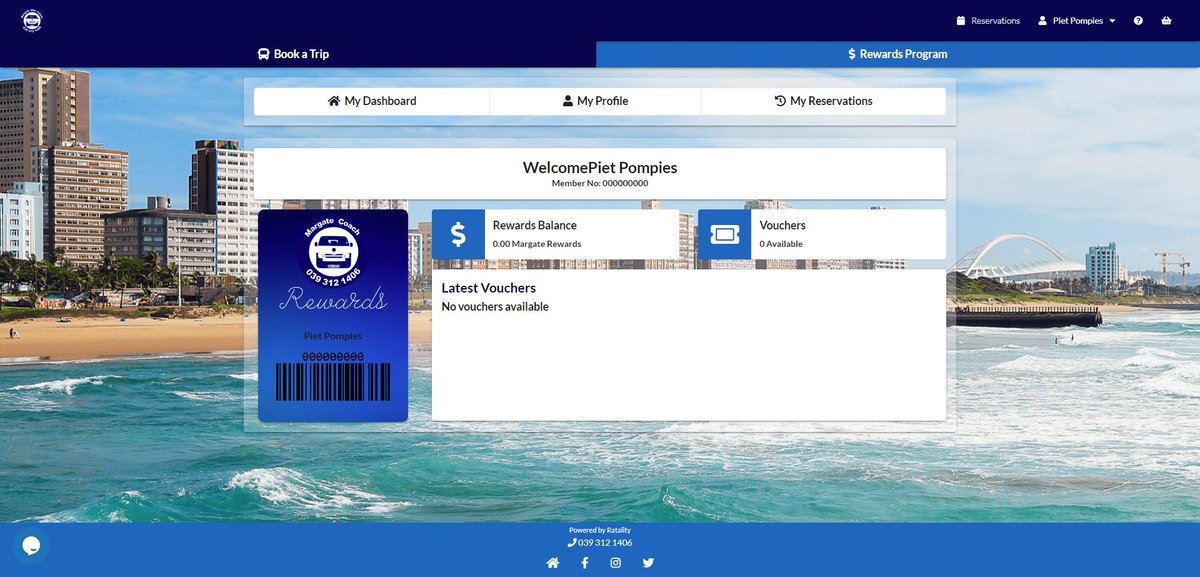
Task: Go to My Dashboard
Action: click(x=372, y=101)
